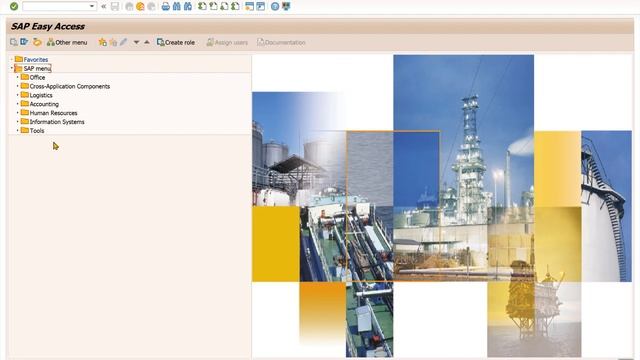Go to Previous Page icon
Image resolution: width=640 pixels, height=360 pixels.
(213, 6)
